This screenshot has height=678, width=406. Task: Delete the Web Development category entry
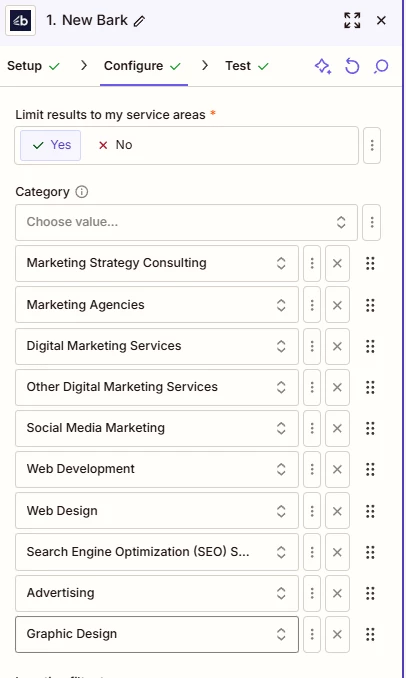(337, 470)
